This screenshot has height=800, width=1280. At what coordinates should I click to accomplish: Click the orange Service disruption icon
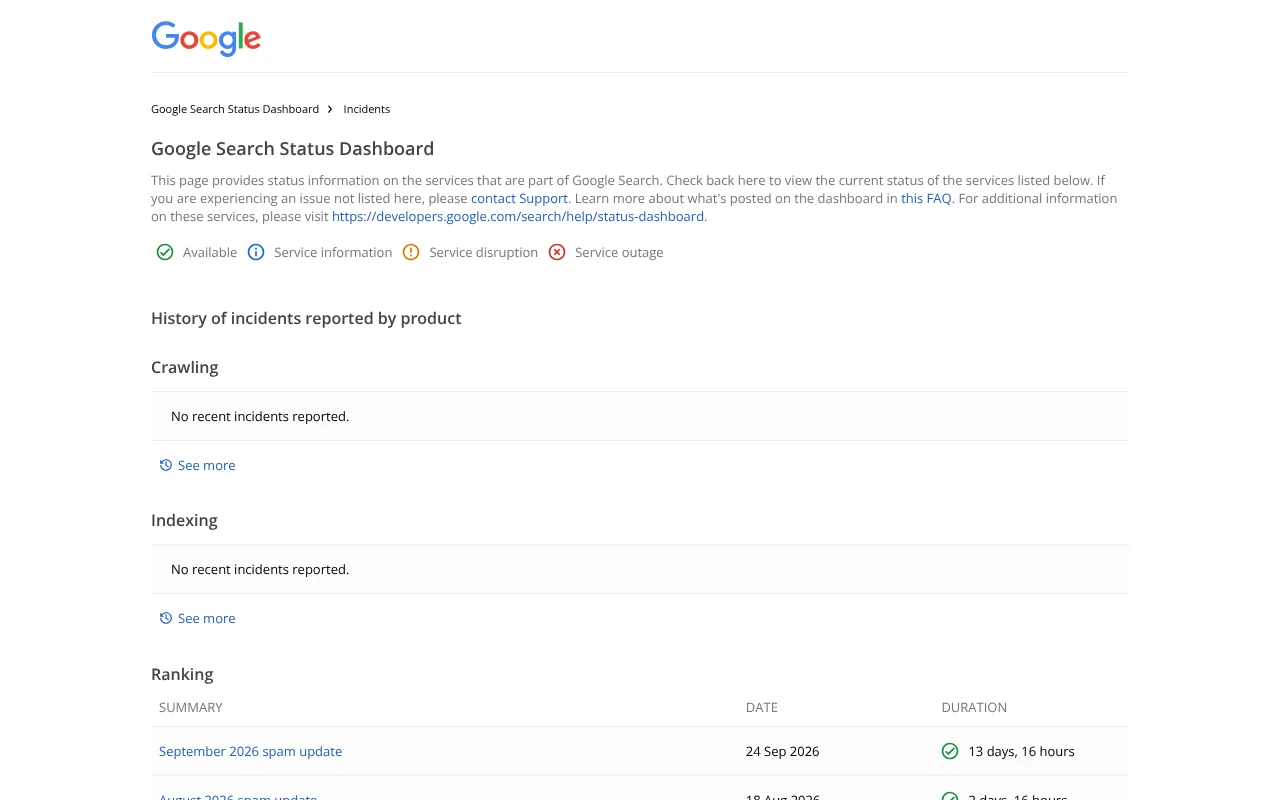pos(411,252)
